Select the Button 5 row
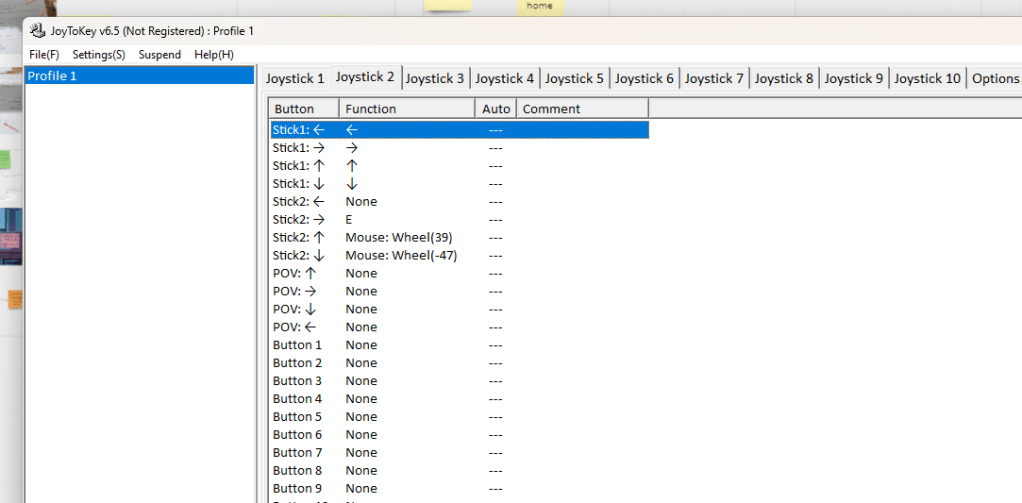The width and height of the screenshot is (1022, 503). (x=460, y=416)
